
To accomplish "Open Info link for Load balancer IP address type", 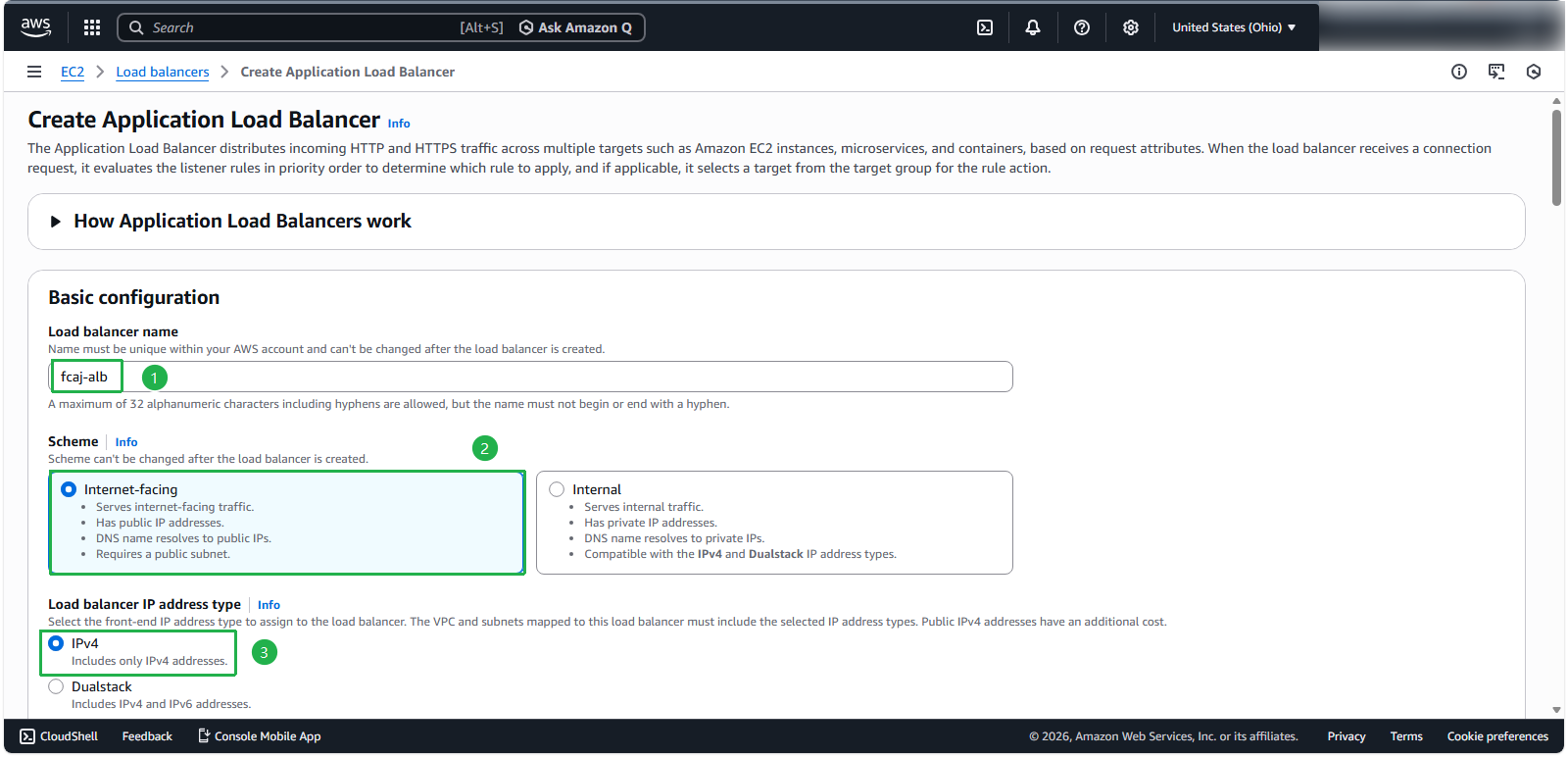I will click(269, 605).
